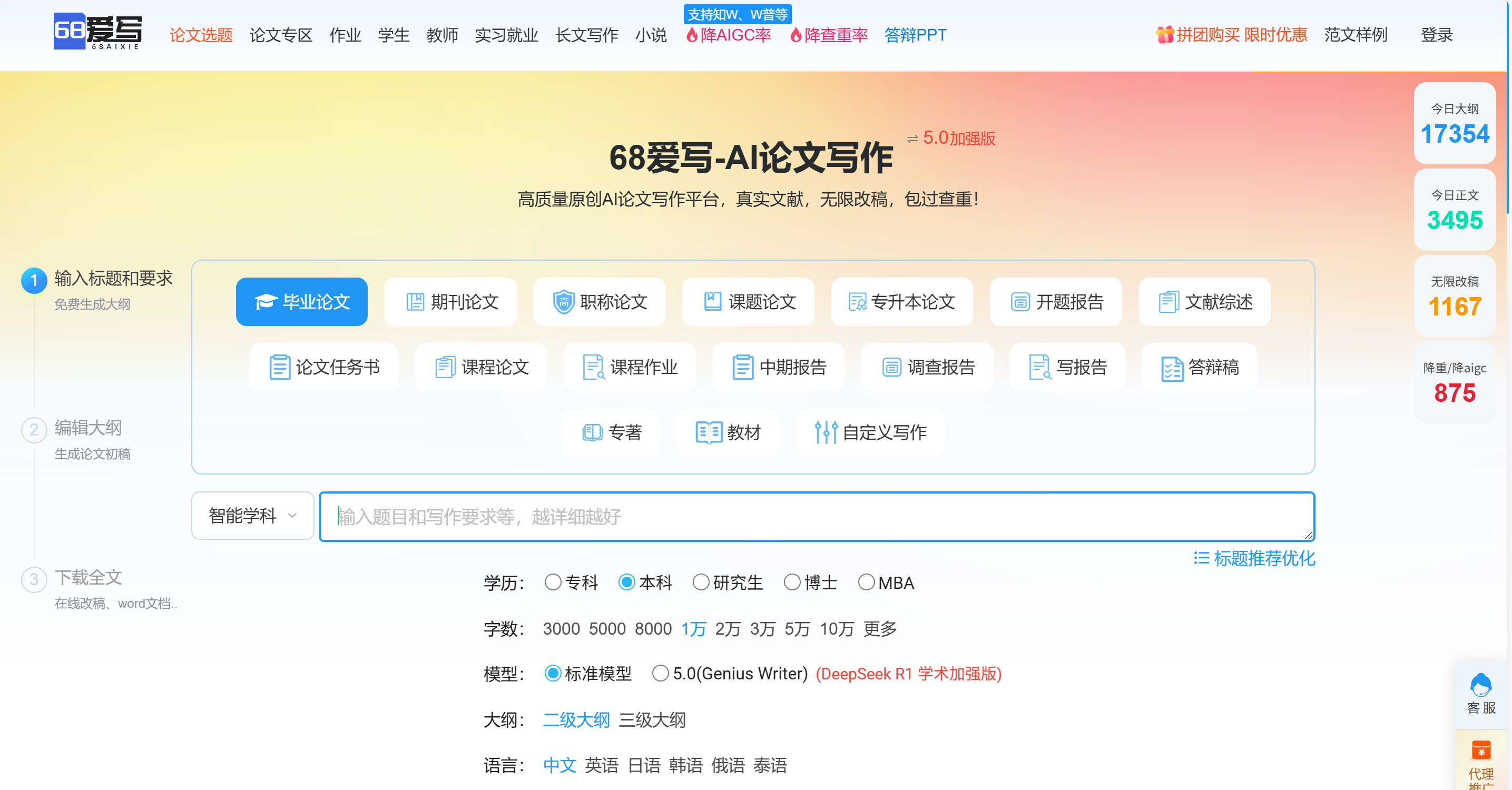This screenshot has height=790, width=1512.
Task: Choose 三级大纲 outline level
Action: pos(652,719)
